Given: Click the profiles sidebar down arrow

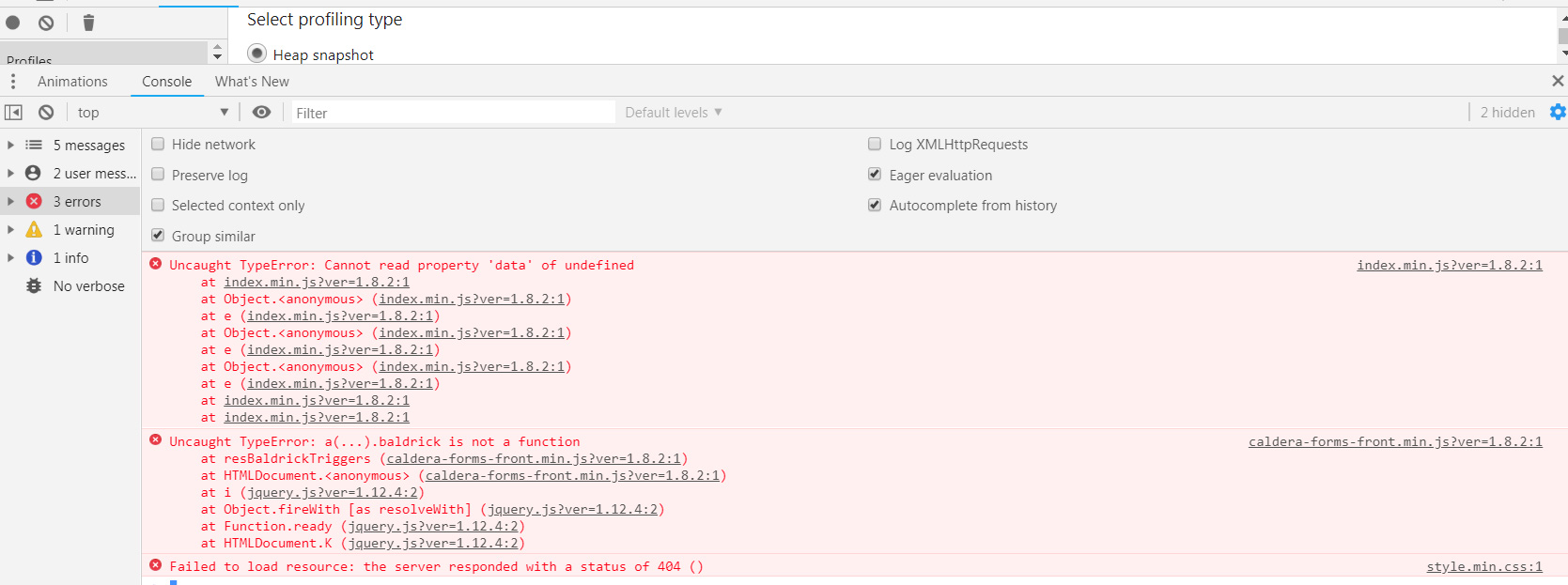Looking at the screenshot, I should (x=218, y=56).
